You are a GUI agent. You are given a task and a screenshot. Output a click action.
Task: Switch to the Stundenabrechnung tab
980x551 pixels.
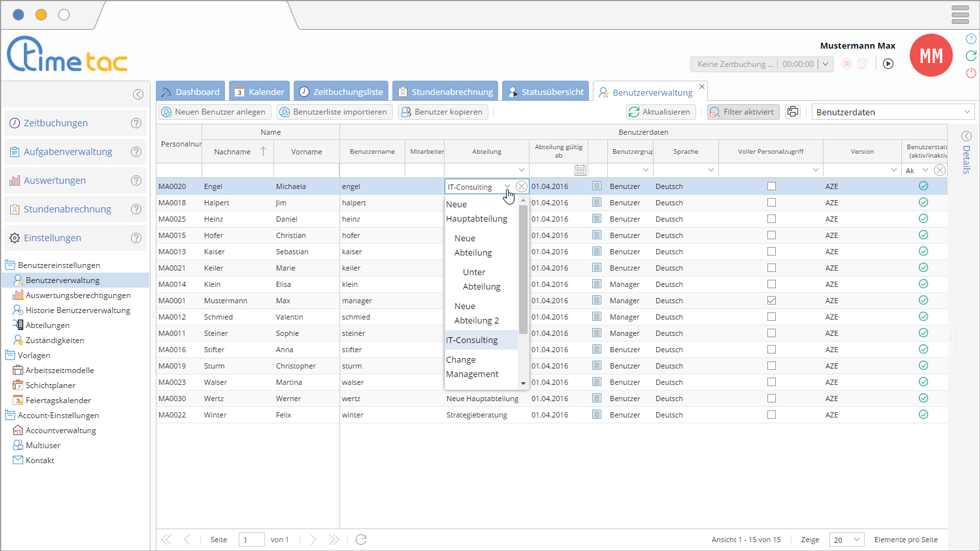coord(444,92)
